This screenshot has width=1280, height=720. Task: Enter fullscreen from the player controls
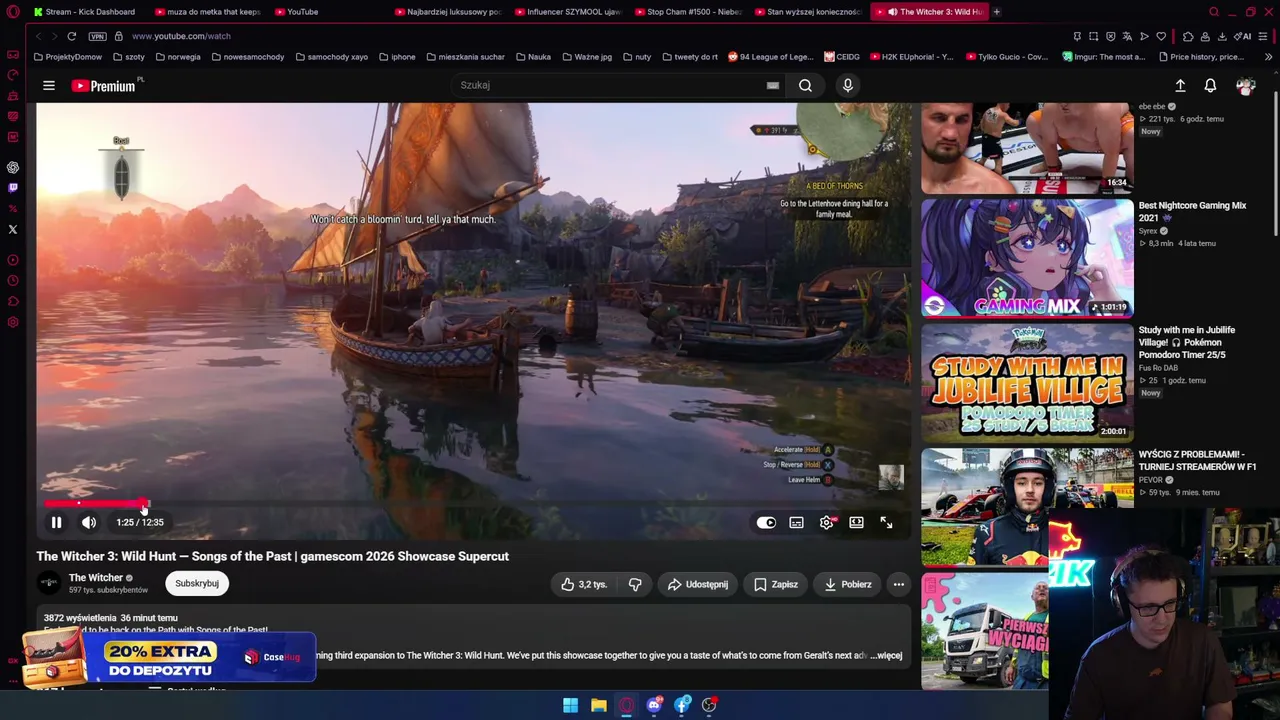point(886,522)
